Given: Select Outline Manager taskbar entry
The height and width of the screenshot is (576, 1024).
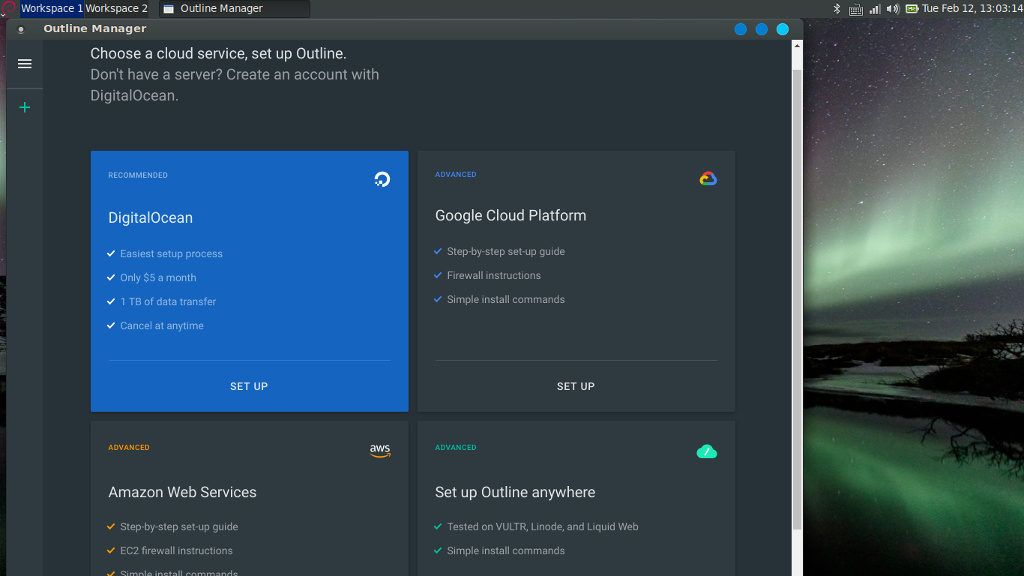Looking at the screenshot, I should (234, 8).
